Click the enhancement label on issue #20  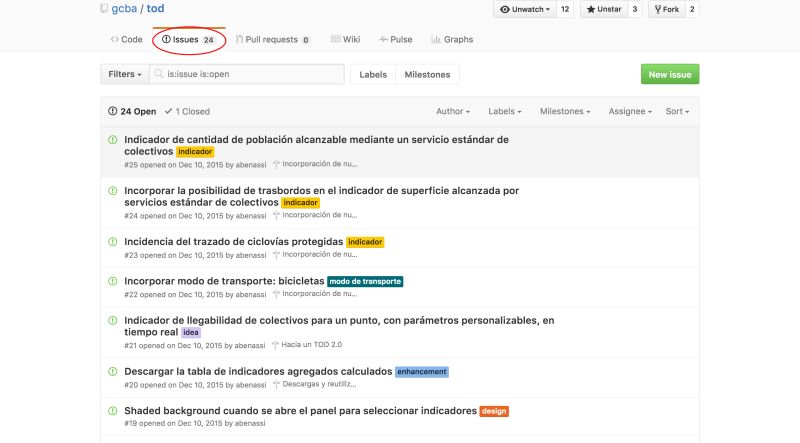pos(421,372)
